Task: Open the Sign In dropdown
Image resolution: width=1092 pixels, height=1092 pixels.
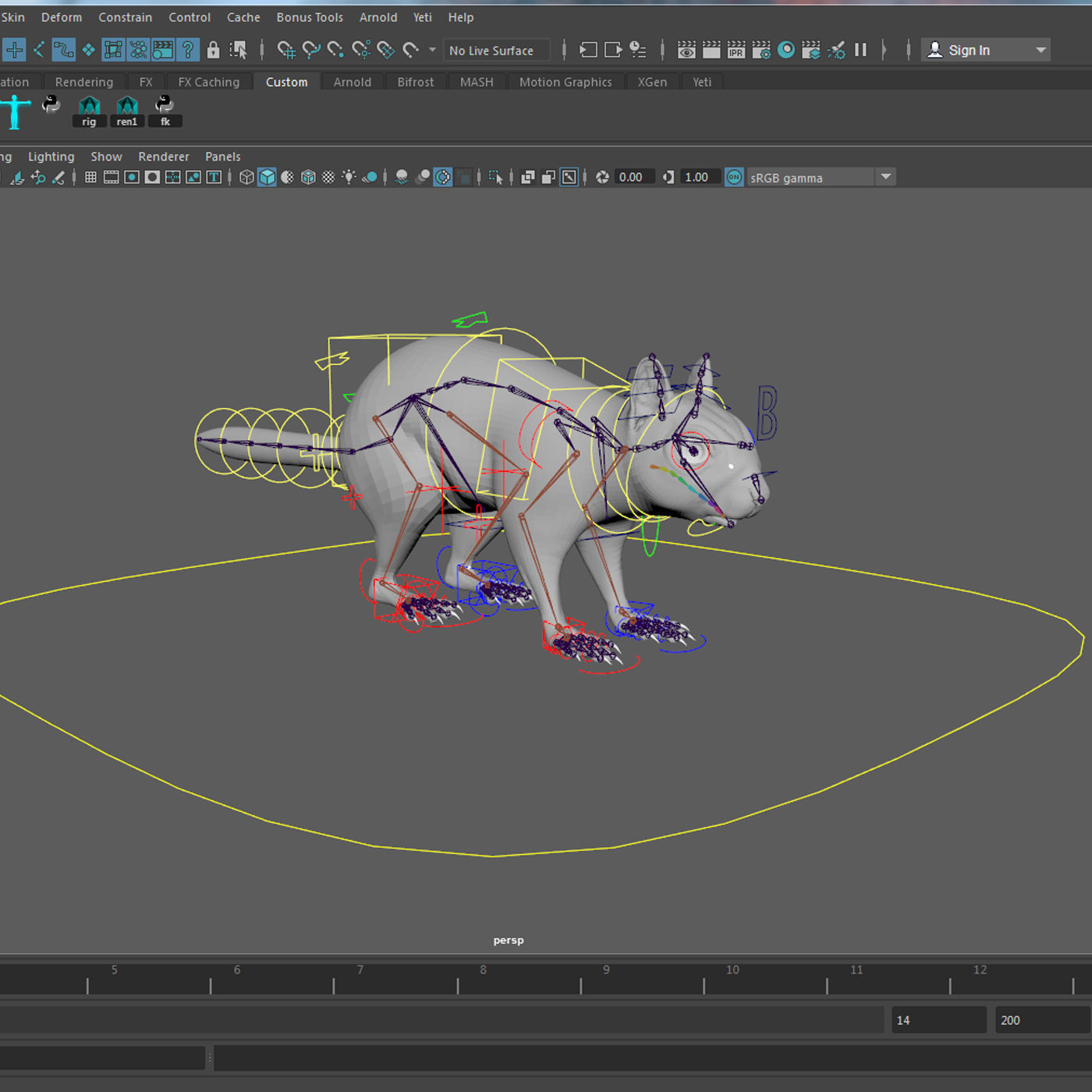Action: [986, 50]
